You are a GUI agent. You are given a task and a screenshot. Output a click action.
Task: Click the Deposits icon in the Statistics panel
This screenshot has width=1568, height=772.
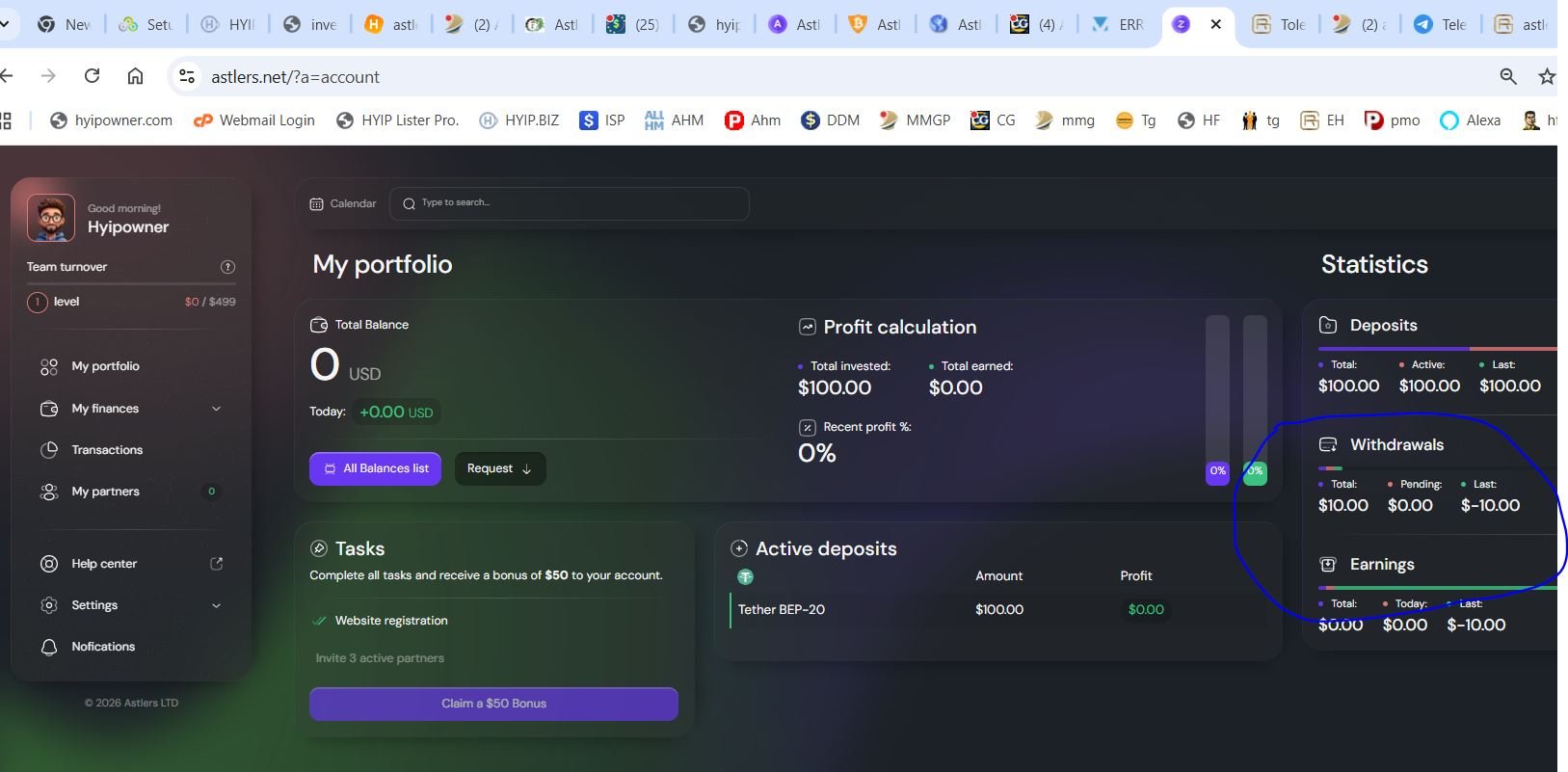[x=1327, y=325]
